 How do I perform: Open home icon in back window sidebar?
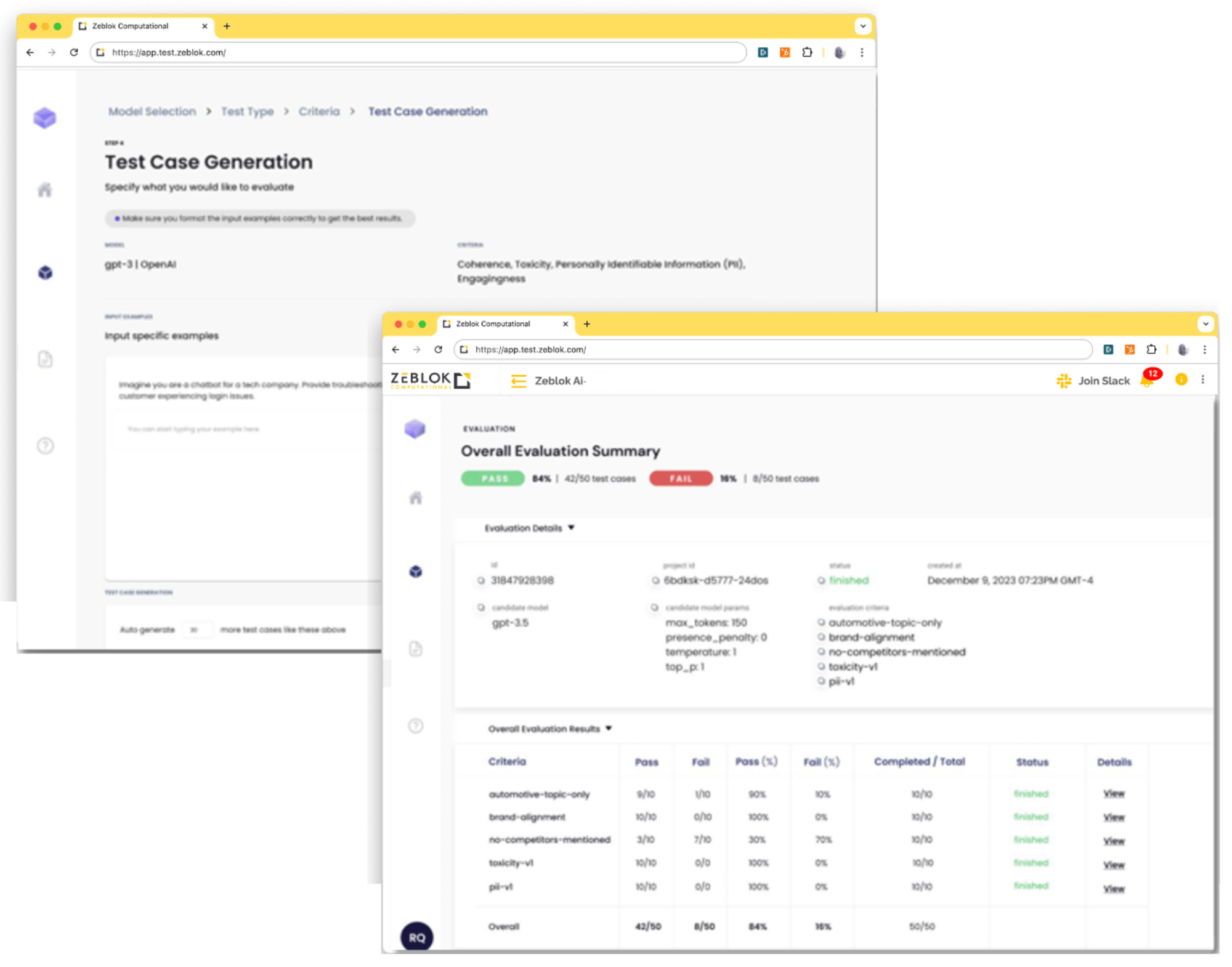(x=44, y=190)
